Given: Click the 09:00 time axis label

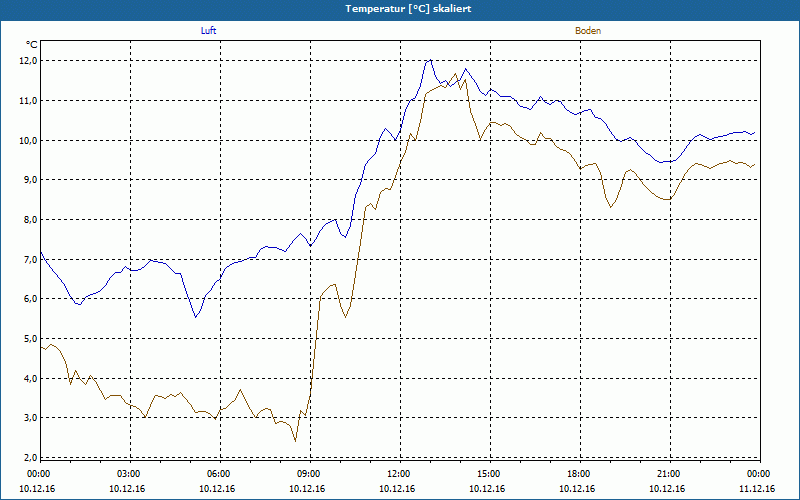Looking at the screenshot, I should [x=310, y=474].
